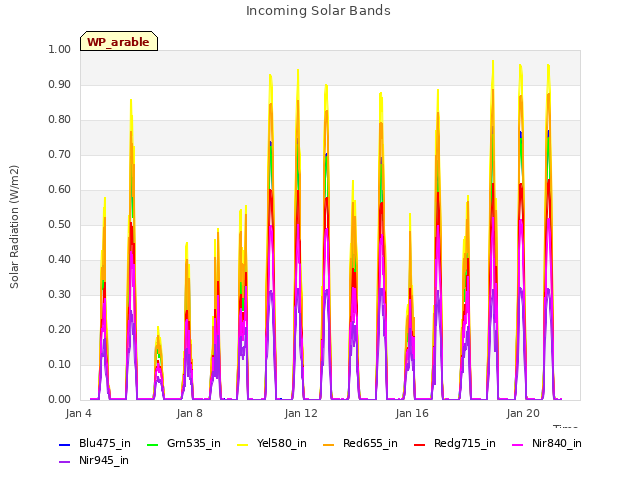Click the 0.10 y-axis tick label
640x480 pixels.
pos(60,364)
